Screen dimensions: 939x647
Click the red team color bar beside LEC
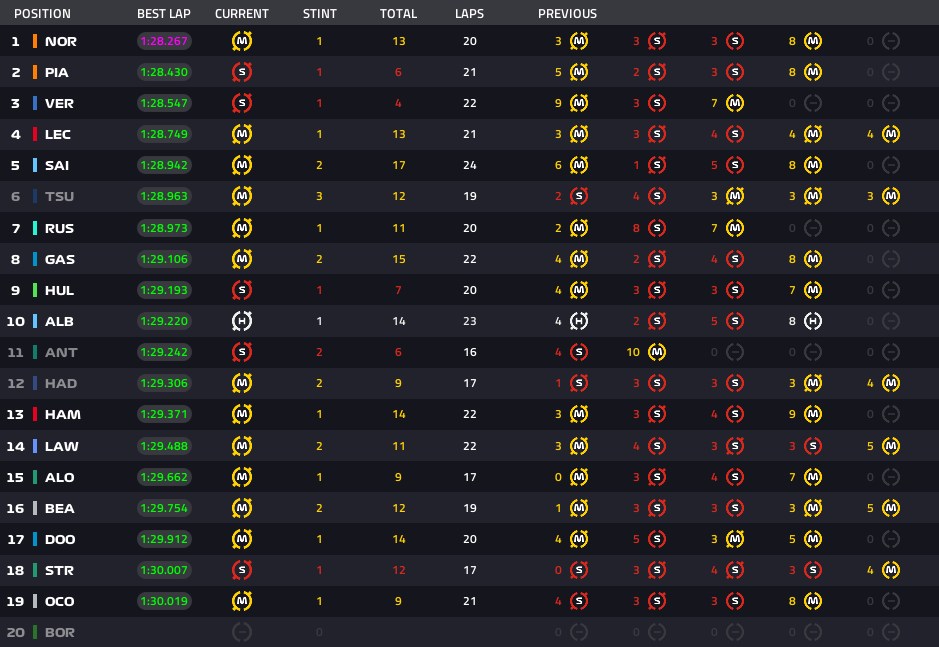(x=35, y=134)
